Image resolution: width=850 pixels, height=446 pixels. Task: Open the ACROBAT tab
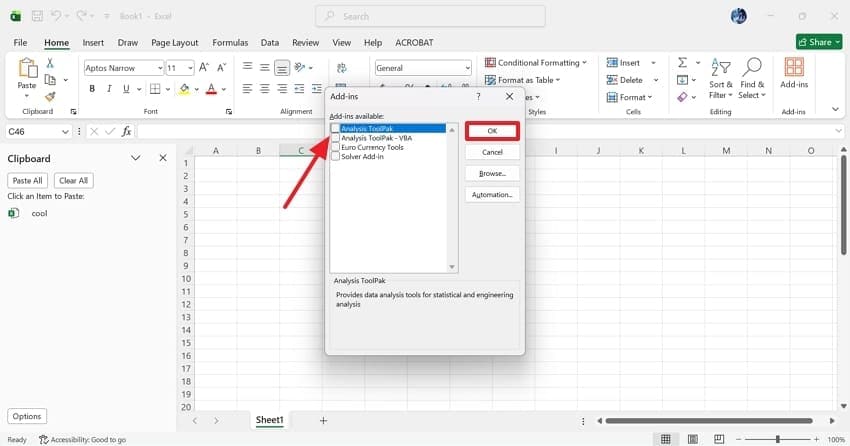[x=414, y=42]
